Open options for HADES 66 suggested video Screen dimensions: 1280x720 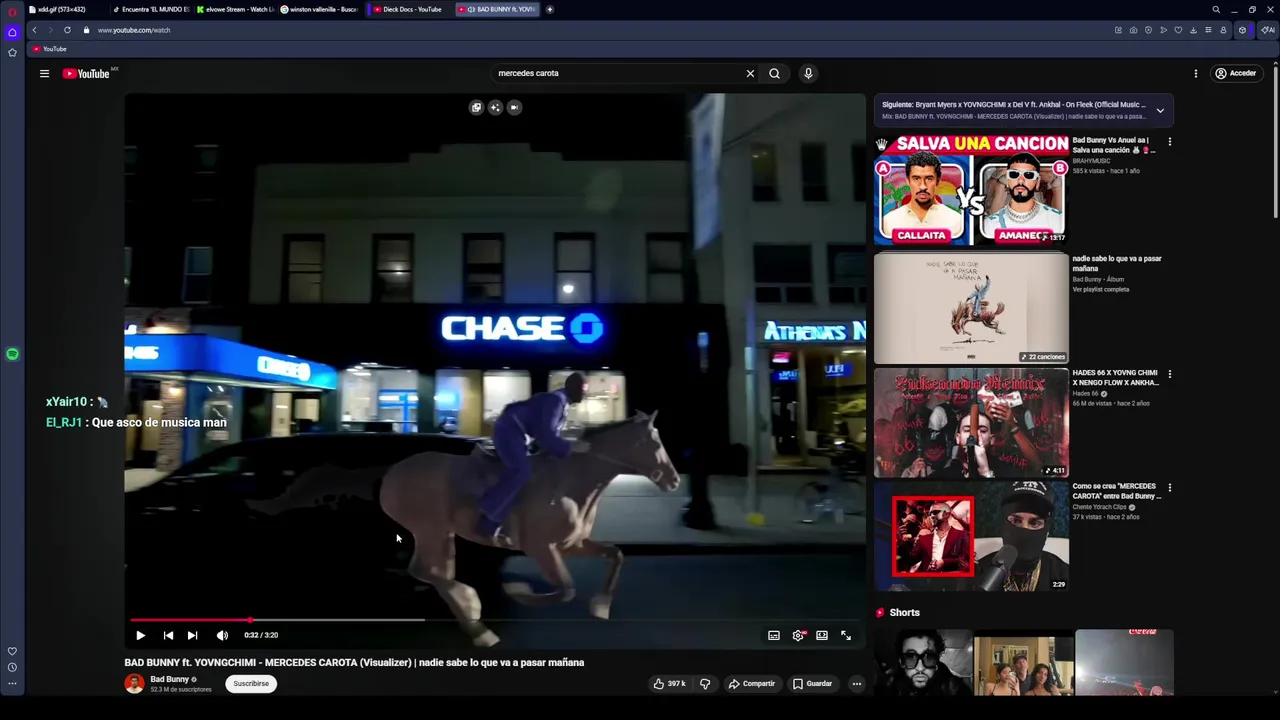coord(1169,374)
